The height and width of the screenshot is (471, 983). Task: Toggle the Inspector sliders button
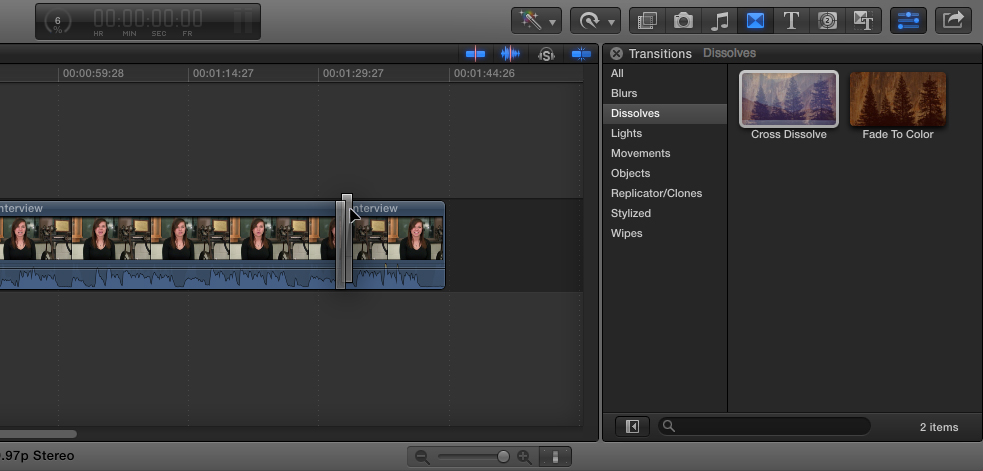[x=908, y=21]
